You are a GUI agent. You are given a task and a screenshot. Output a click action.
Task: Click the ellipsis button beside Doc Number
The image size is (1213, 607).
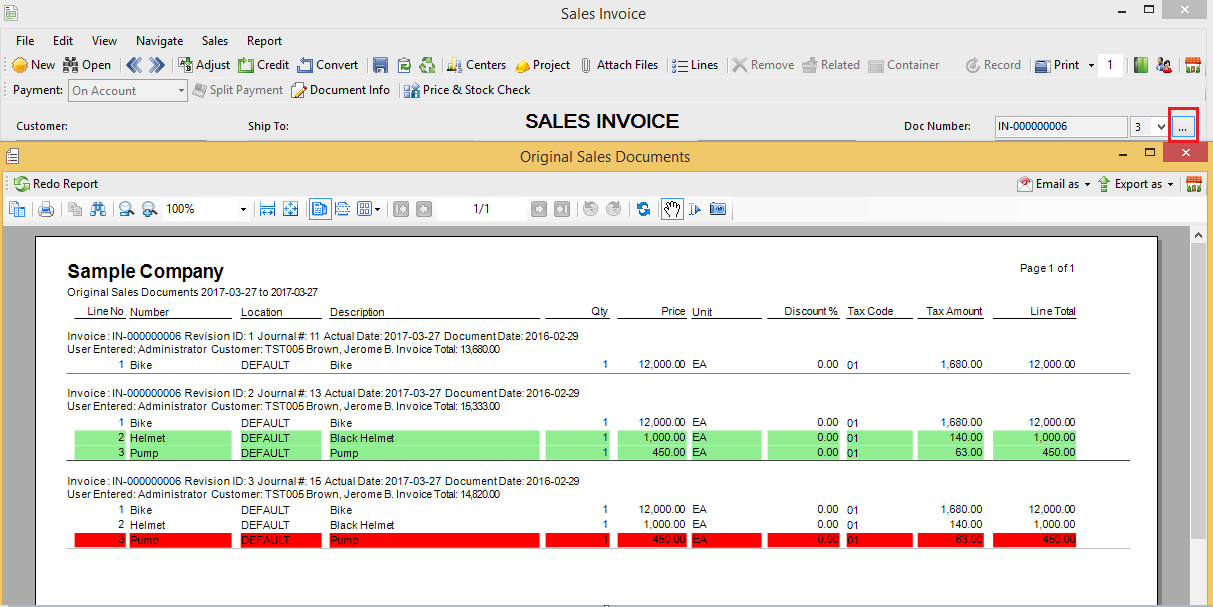coord(1182,127)
